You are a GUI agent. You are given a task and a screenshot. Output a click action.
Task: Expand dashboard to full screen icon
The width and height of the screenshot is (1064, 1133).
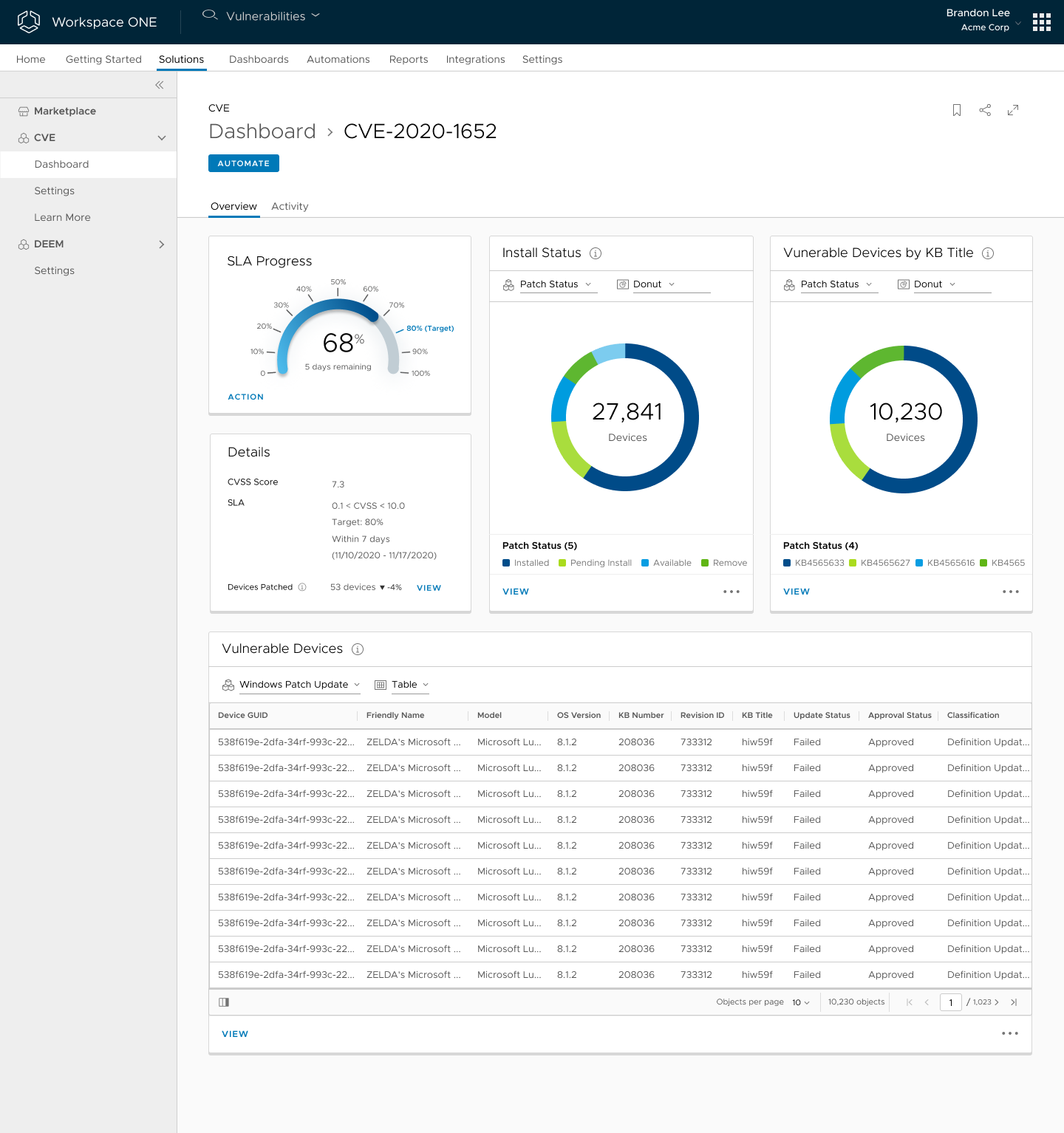point(1013,110)
